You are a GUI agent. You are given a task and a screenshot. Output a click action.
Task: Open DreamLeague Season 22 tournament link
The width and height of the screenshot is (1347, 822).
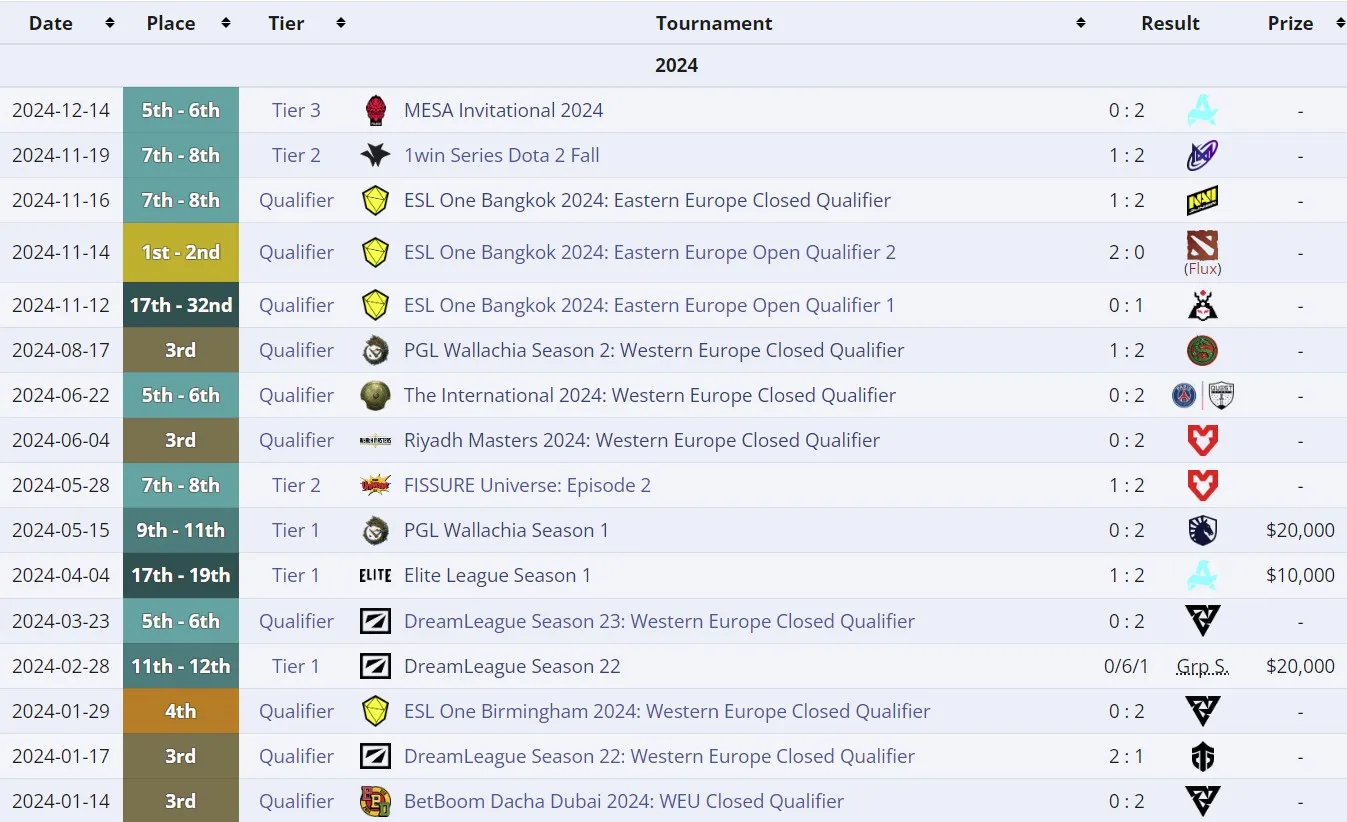click(512, 666)
